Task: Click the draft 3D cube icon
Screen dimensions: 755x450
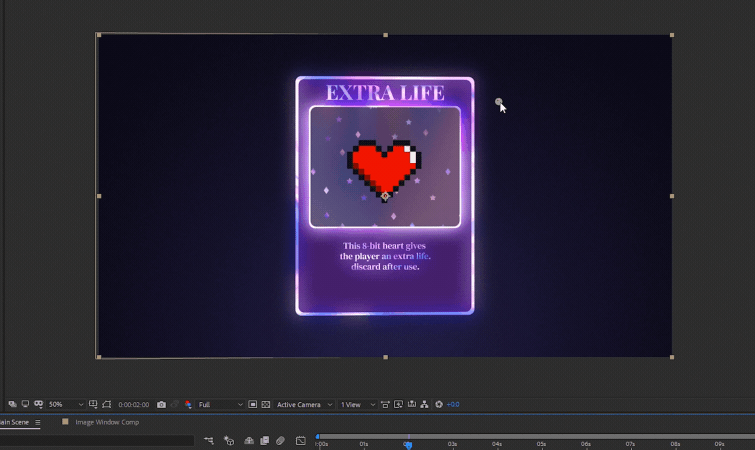Action: pos(228,441)
